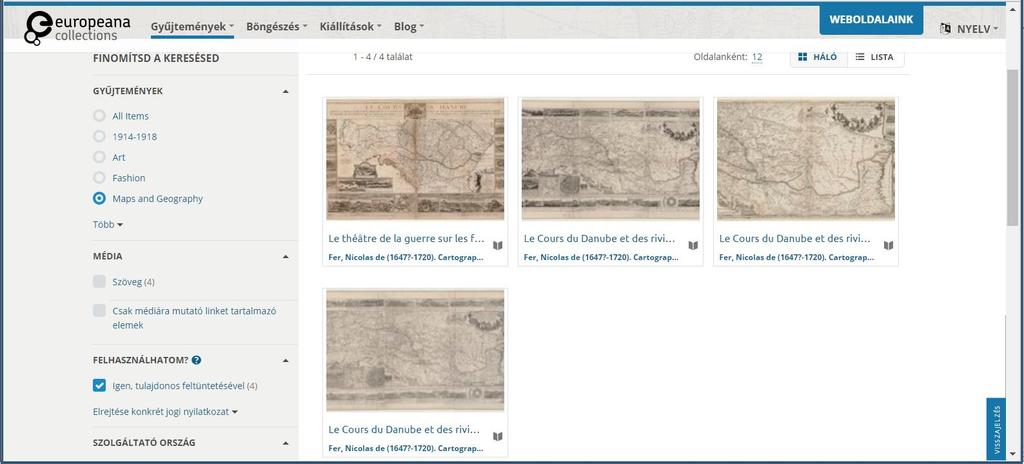Click the Finomítsd a keresésed heading
Screen dimensions: 1024x464
[x=156, y=58]
